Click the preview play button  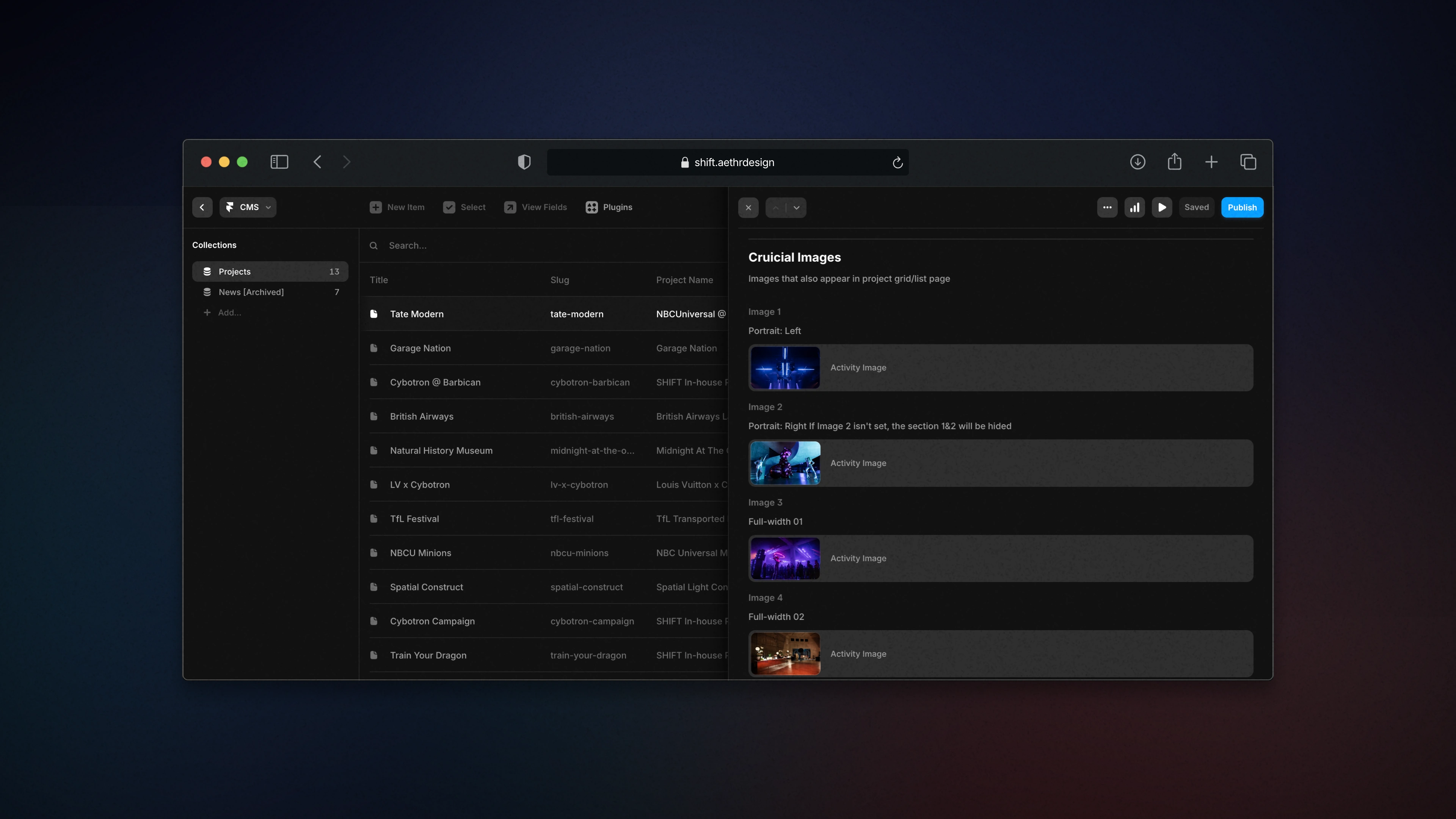coord(1161,207)
